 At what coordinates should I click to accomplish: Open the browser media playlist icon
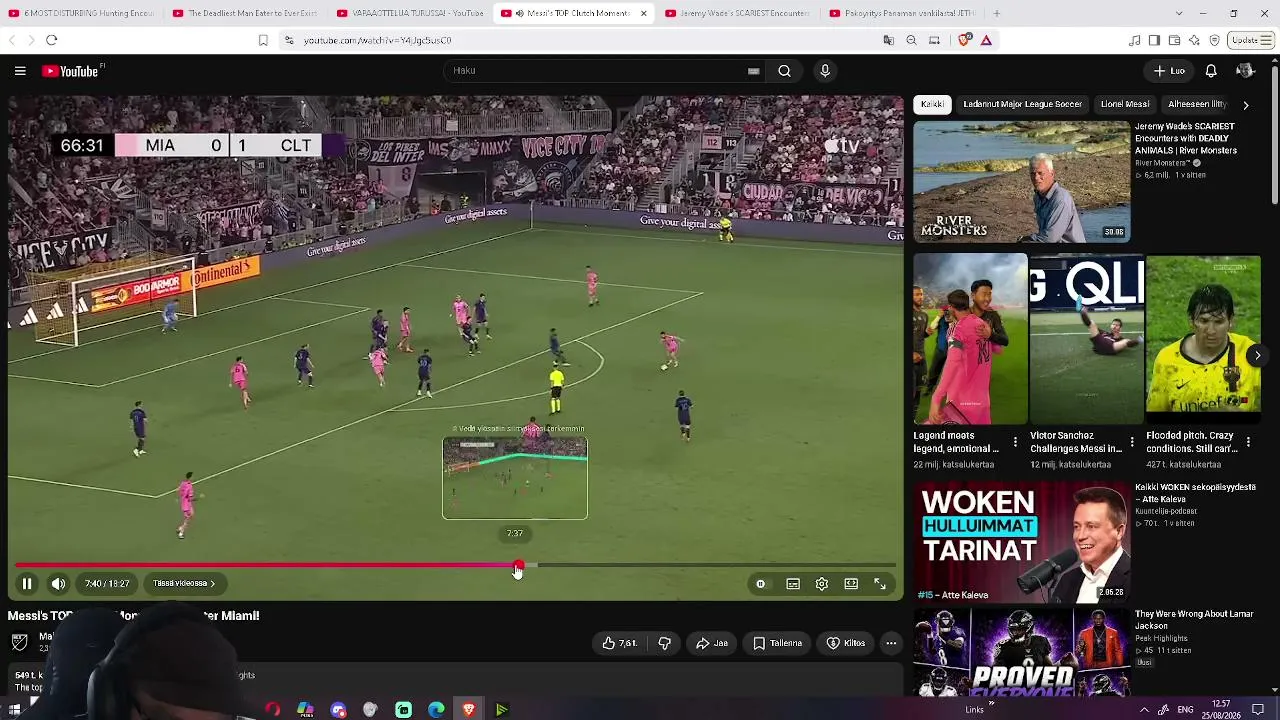[1134, 40]
